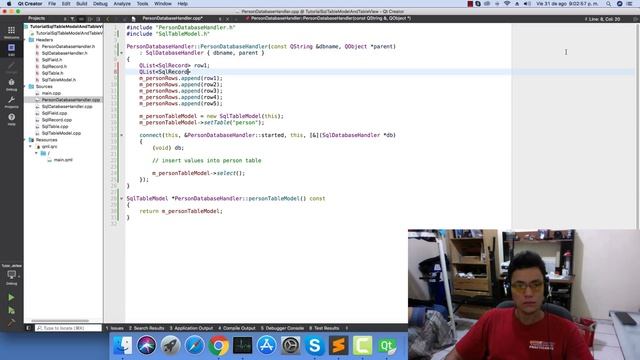Fold the connect lambda code block

[122, 135]
